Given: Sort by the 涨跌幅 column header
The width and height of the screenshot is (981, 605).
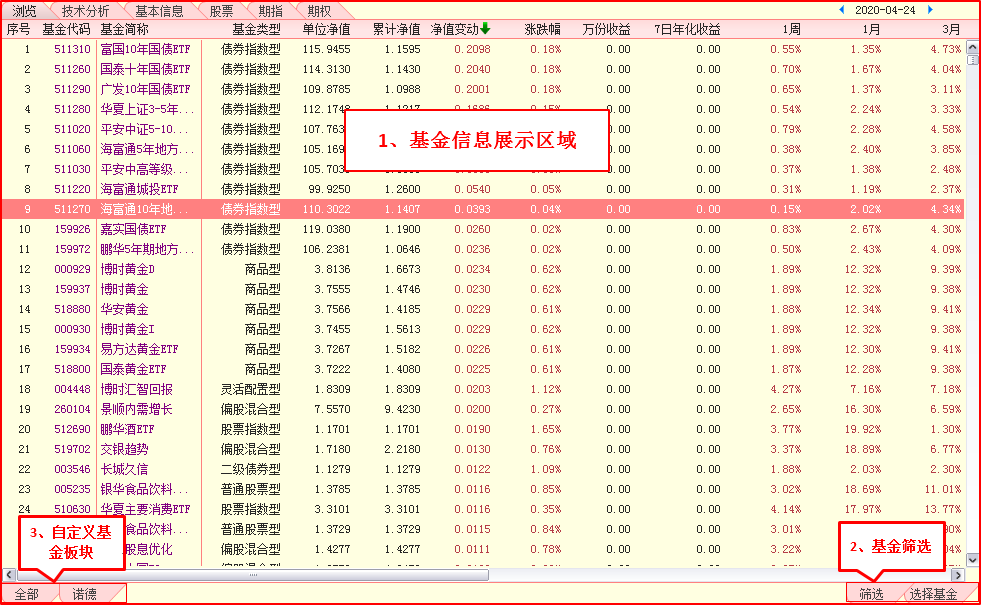Looking at the screenshot, I should point(543,29).
